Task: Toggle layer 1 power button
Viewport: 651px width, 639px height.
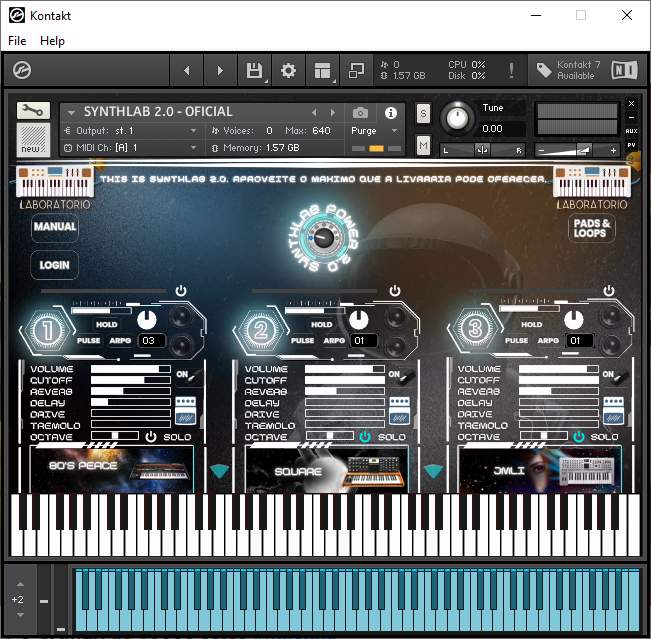Action: point(181,290)
